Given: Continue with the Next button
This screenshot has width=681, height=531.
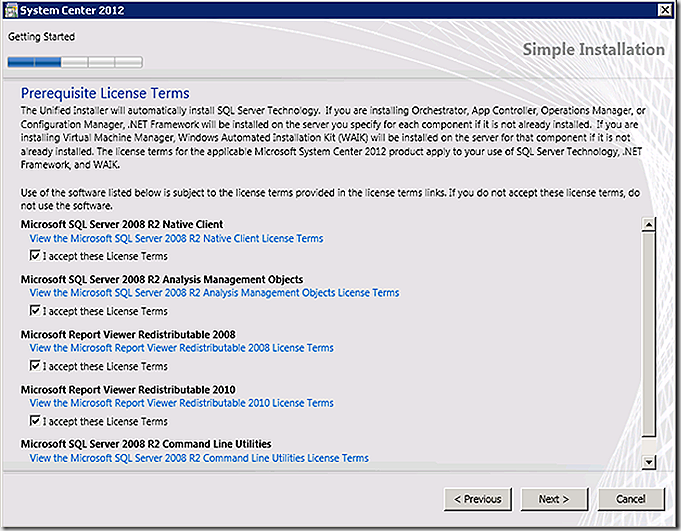Looking at the screenshot, I should (x=554, y=499).
